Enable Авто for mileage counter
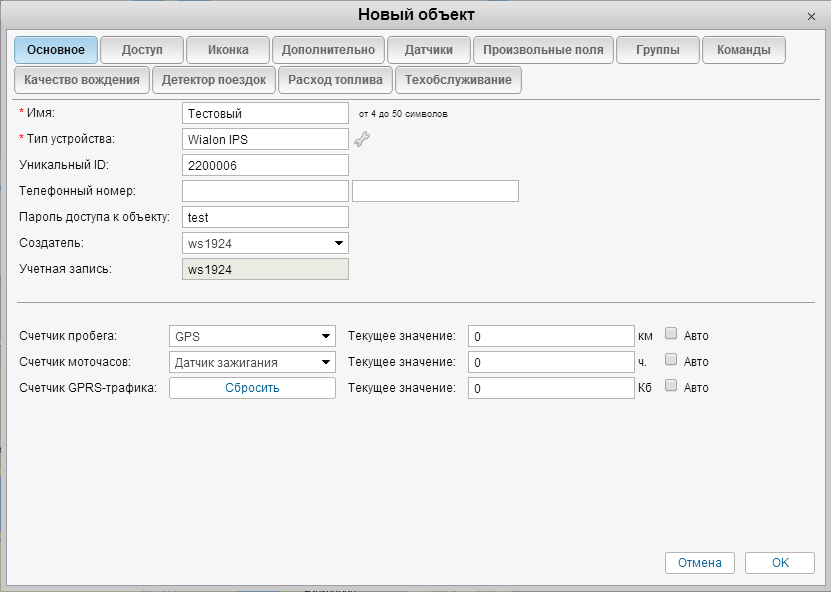The height and width of the screenshot is (592, 831). (x=671, y=333)
